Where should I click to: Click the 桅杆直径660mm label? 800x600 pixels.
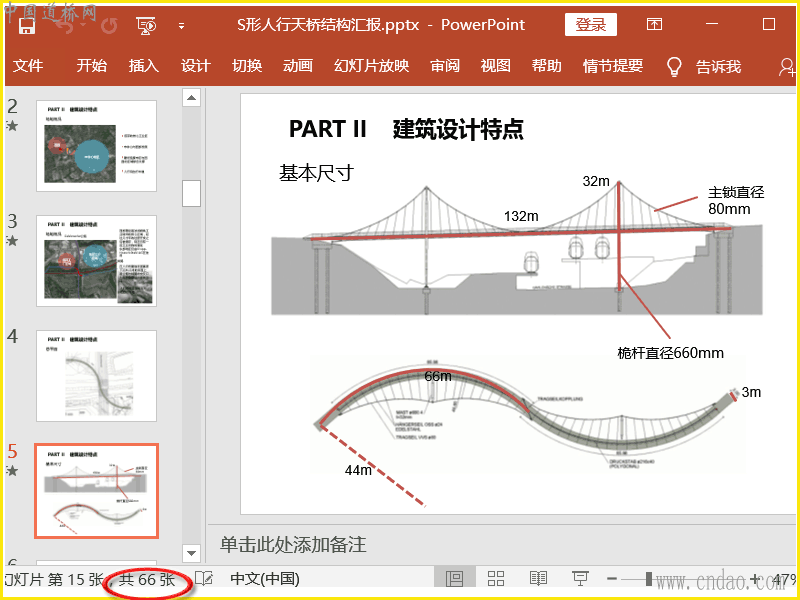[670, 353]
